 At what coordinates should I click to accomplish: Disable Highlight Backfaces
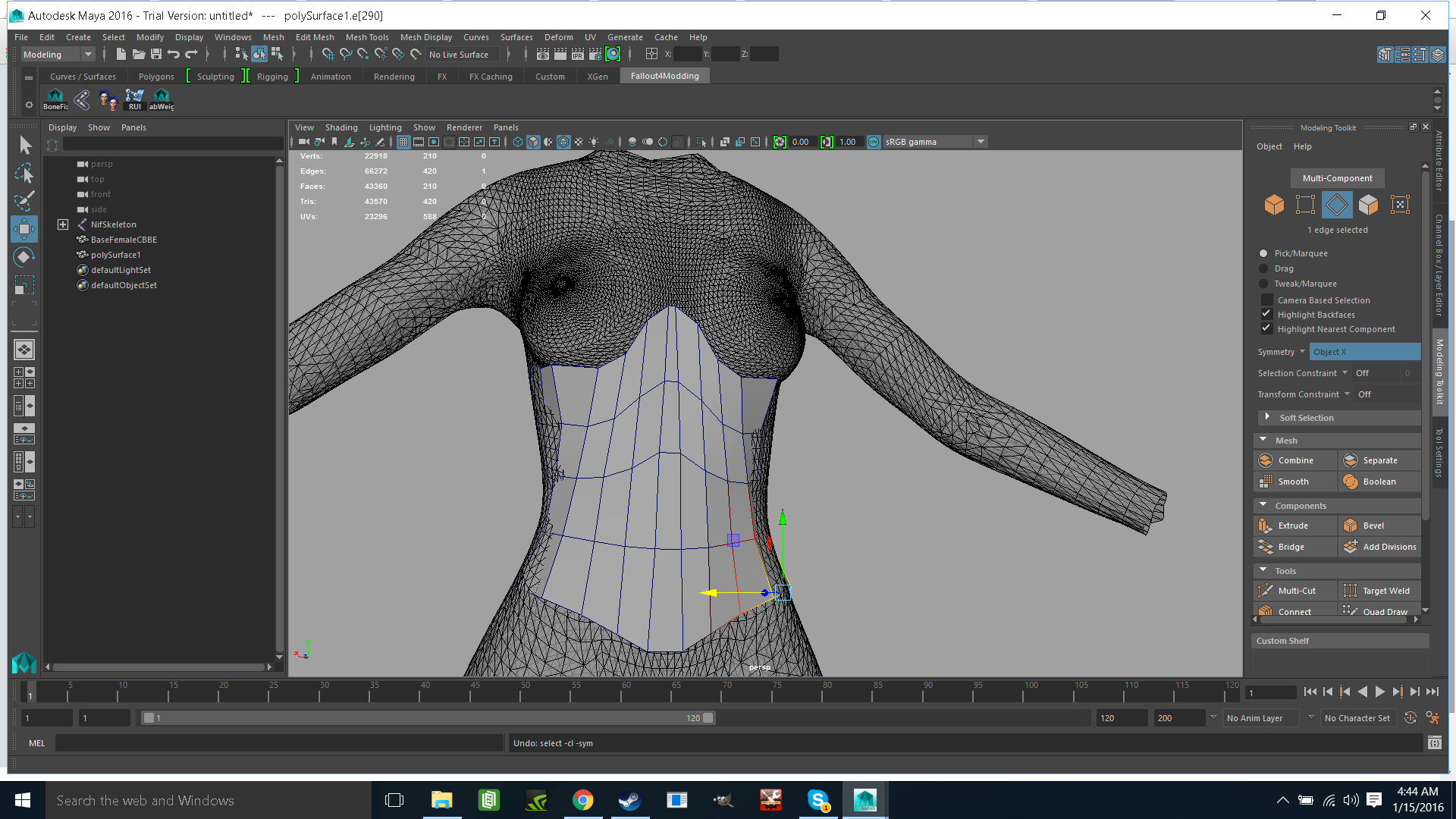pos(1266,313)
